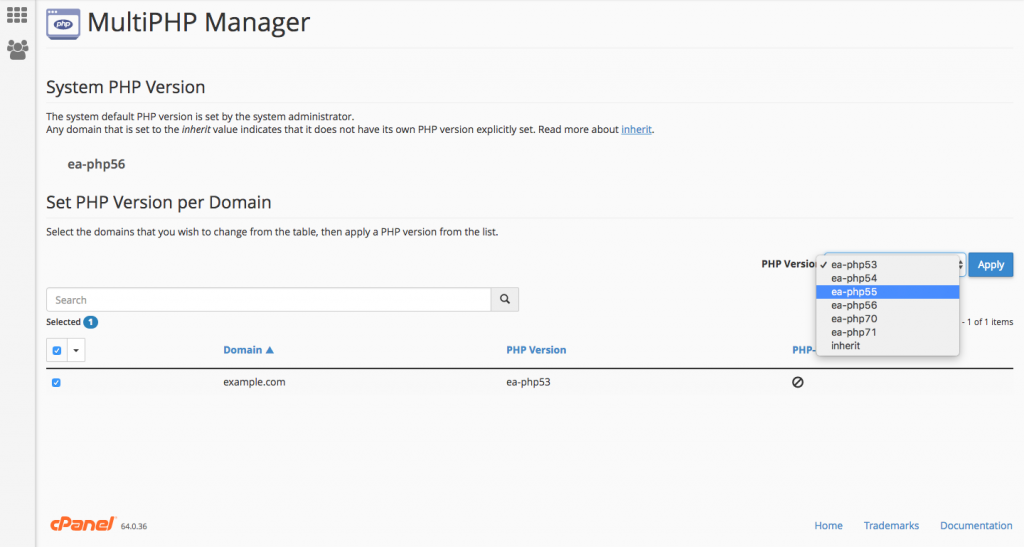The height and width of the screenshot is (547, 1024).
Task: Open the users group icon in sidebar
Action: tap(18, 50)
